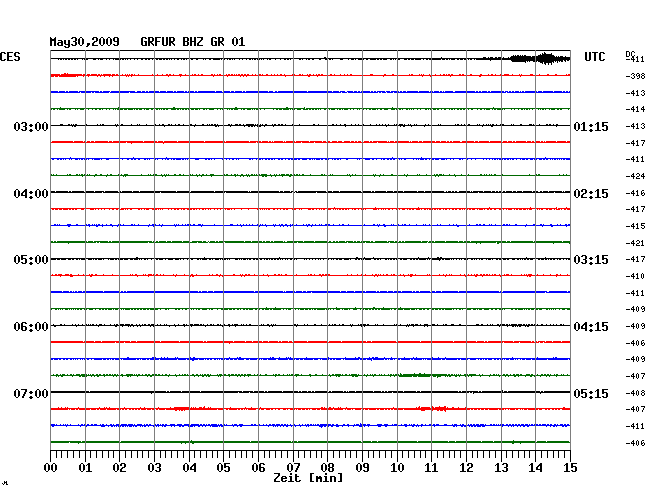Click minute tick label 01
This screenshot has height=494, width=650.
85,468
